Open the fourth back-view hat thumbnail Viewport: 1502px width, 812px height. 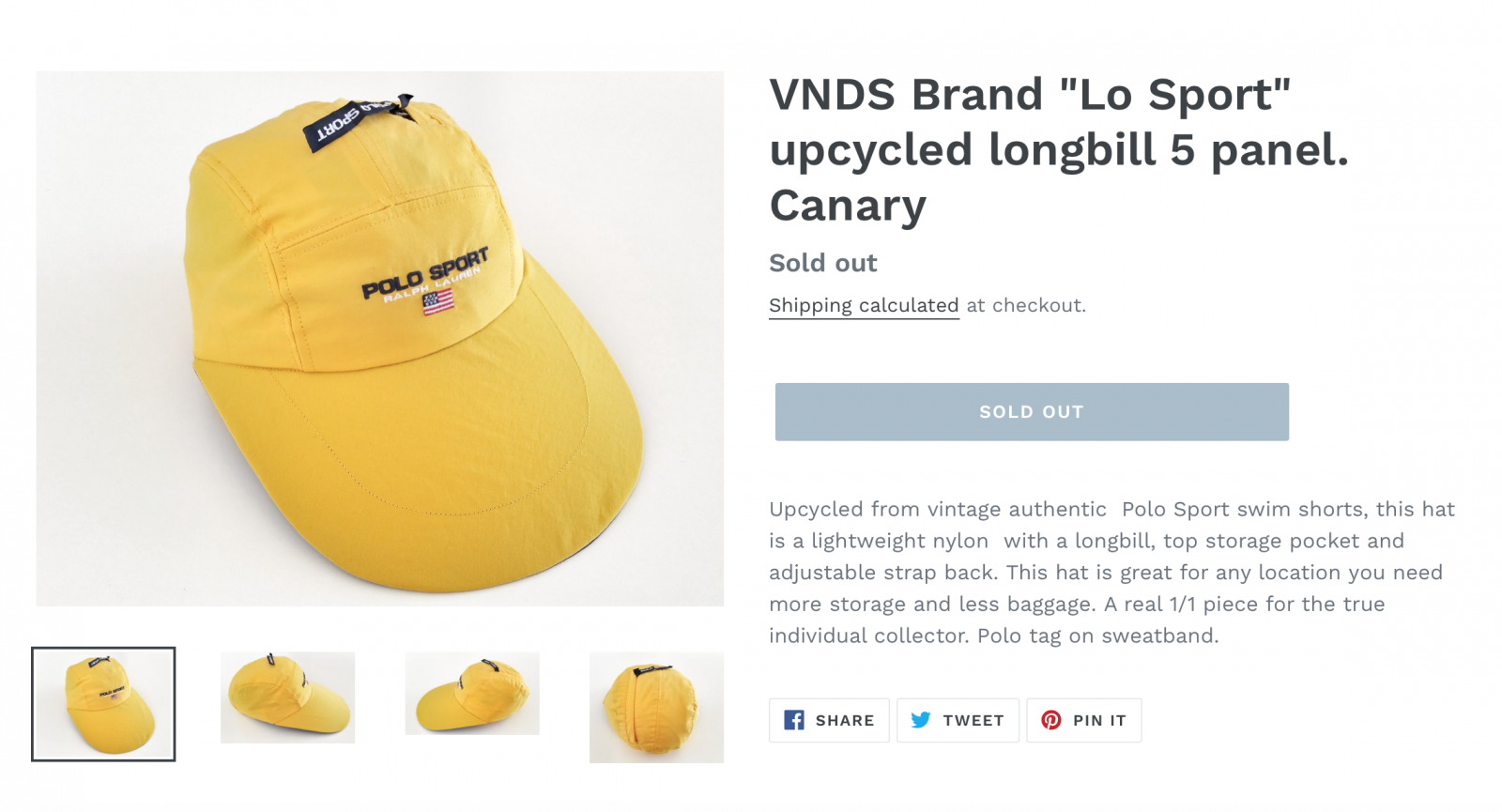[x=656, y=707]
